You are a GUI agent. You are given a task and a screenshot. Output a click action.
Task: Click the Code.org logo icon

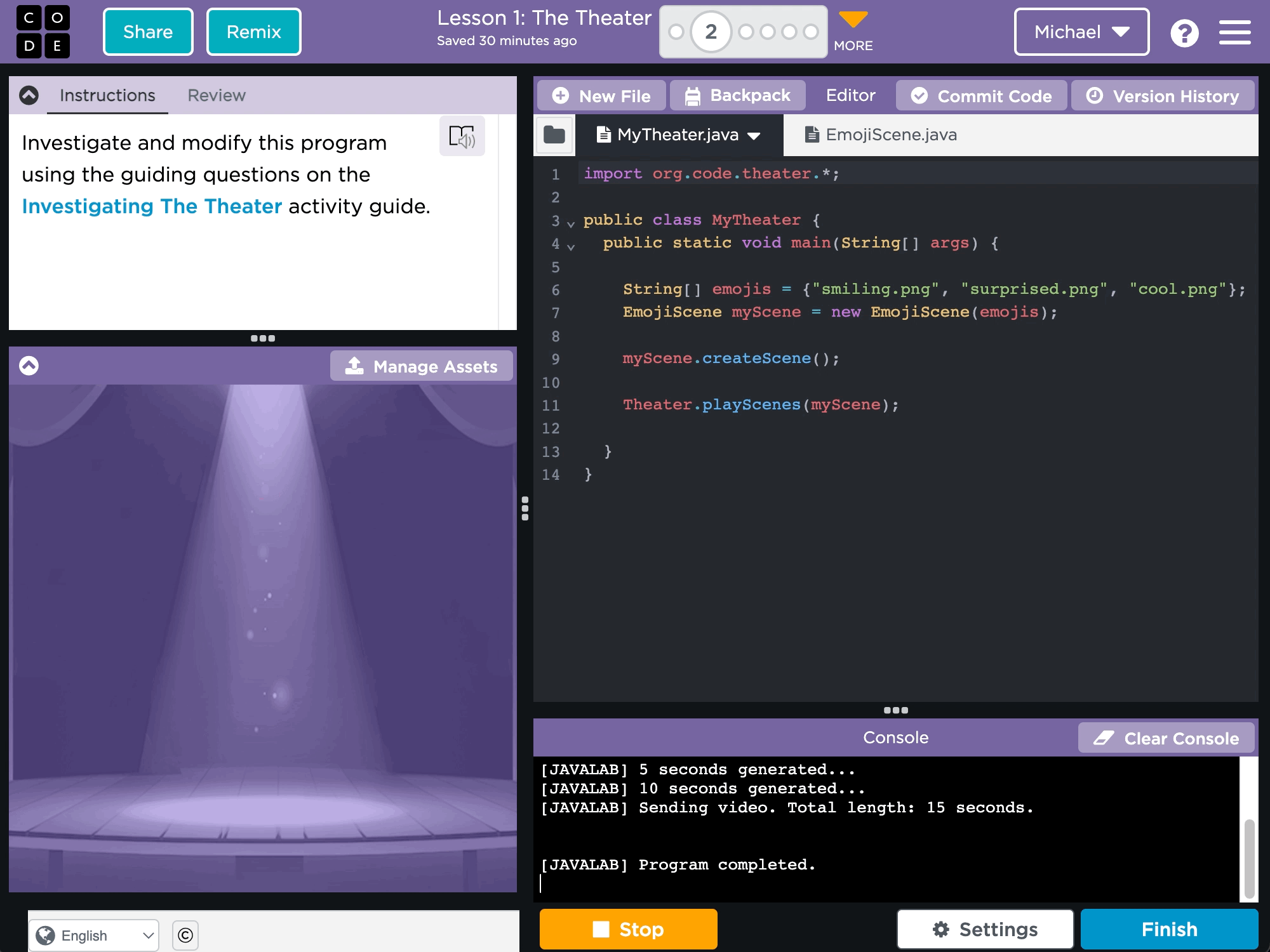pyautogui.click(x=43, y=32)
